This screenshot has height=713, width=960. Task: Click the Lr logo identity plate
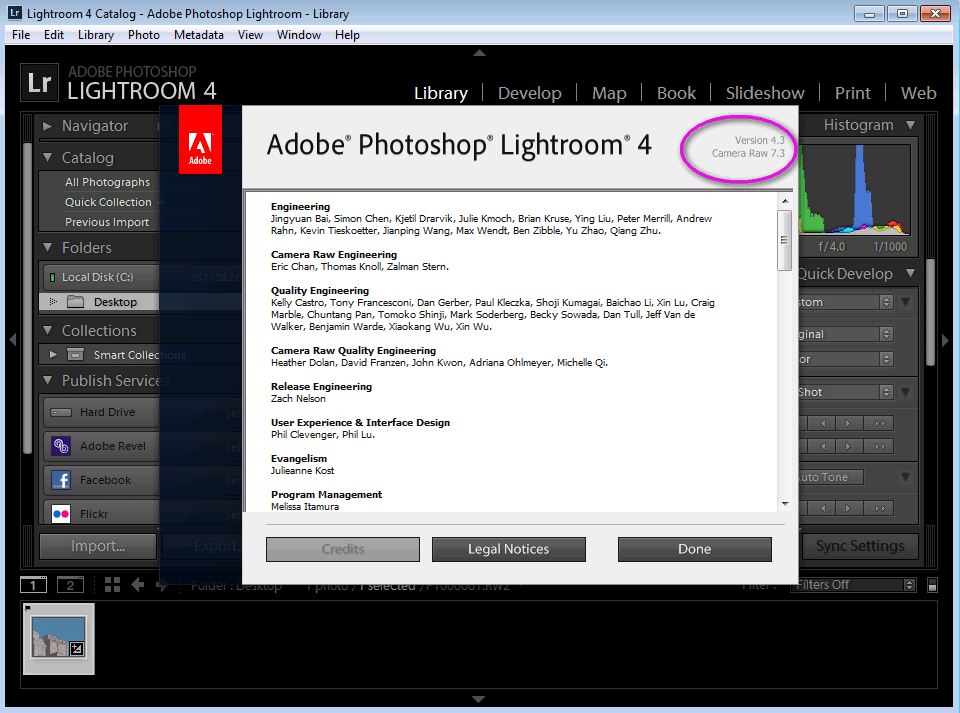[40, 82]
